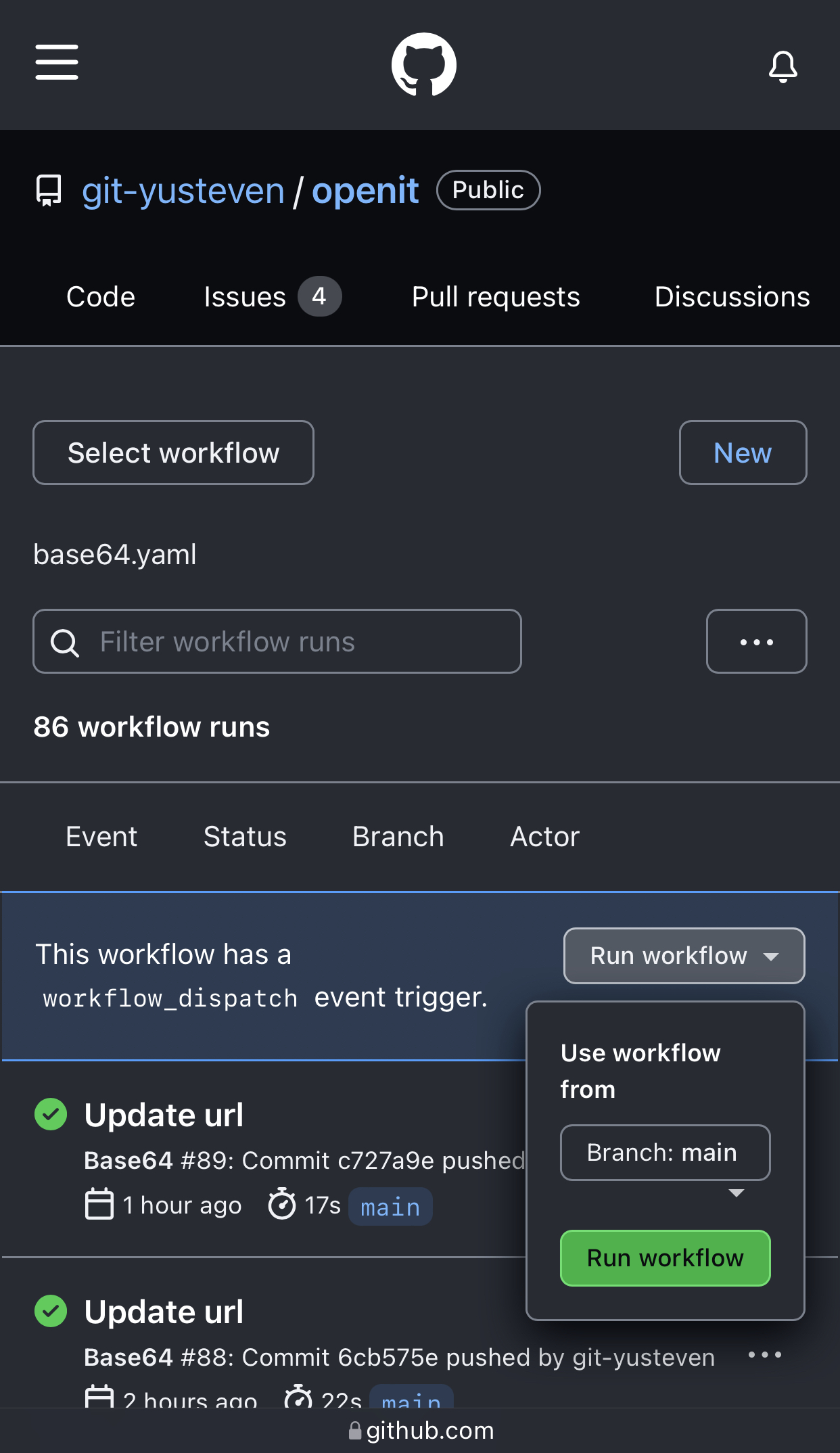Click the New workflow button
The height and width of the screenshot is (1453, 840).
coord(743,453)
